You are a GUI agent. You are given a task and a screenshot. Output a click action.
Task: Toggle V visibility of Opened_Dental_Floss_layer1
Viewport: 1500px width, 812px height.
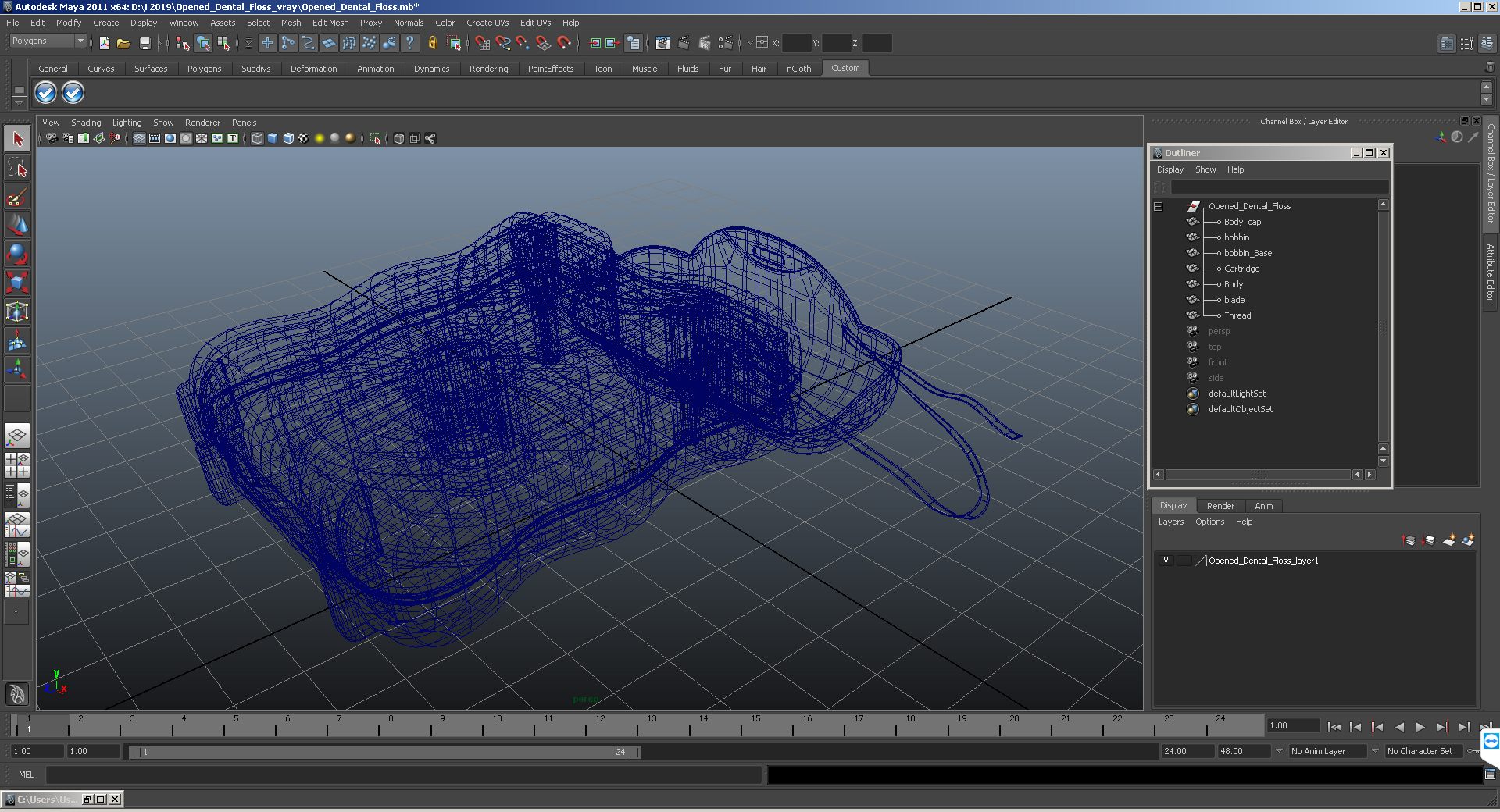pos(1166,561)
